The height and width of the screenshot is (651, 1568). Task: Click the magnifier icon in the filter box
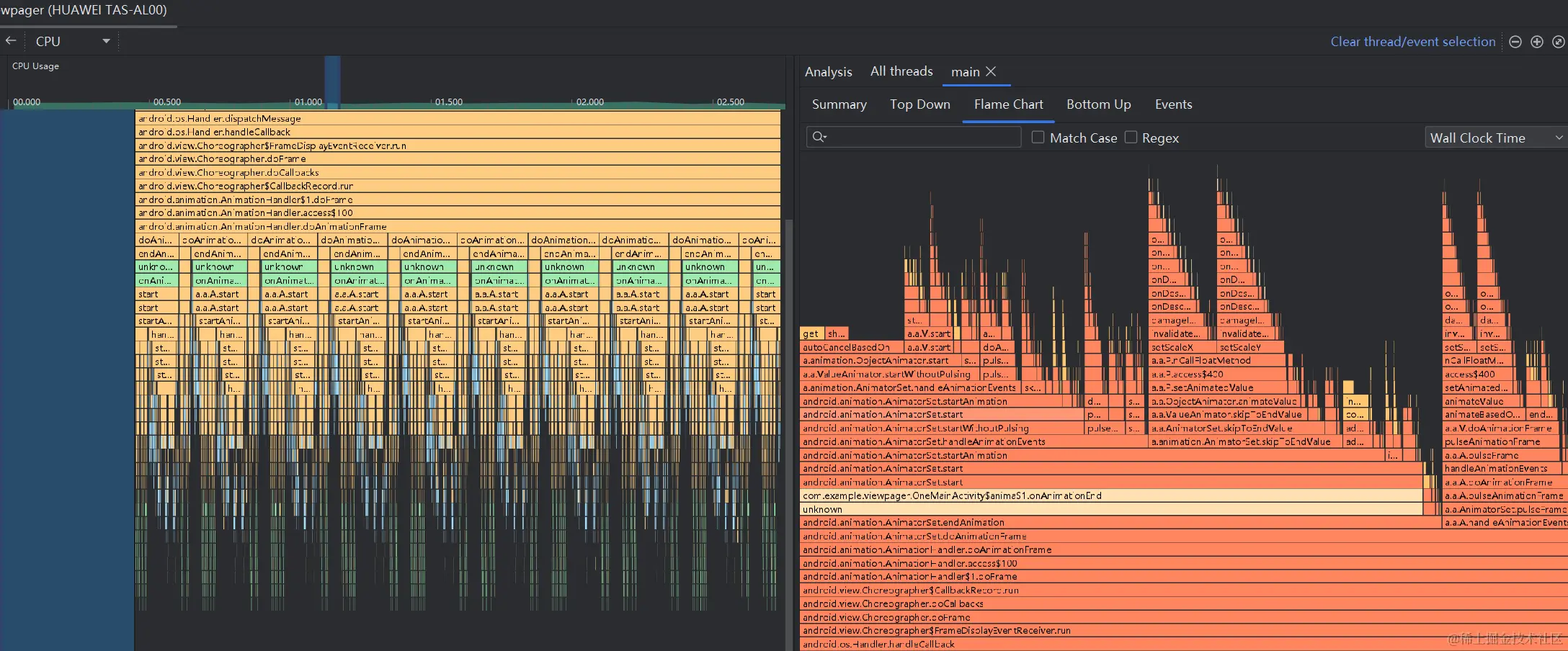pyautogui.click(x=819, y=137)
